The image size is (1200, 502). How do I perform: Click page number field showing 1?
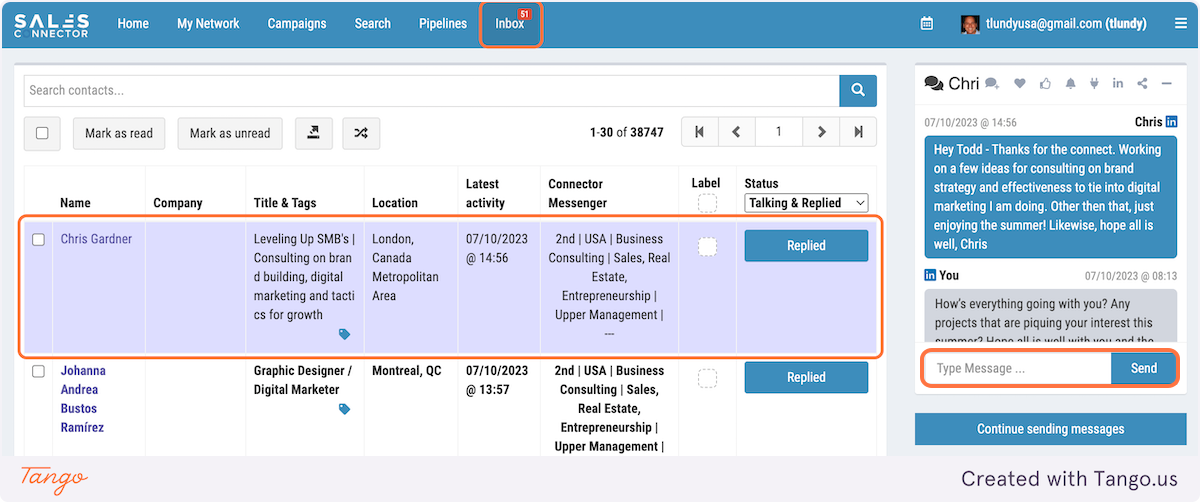(779, 132)
